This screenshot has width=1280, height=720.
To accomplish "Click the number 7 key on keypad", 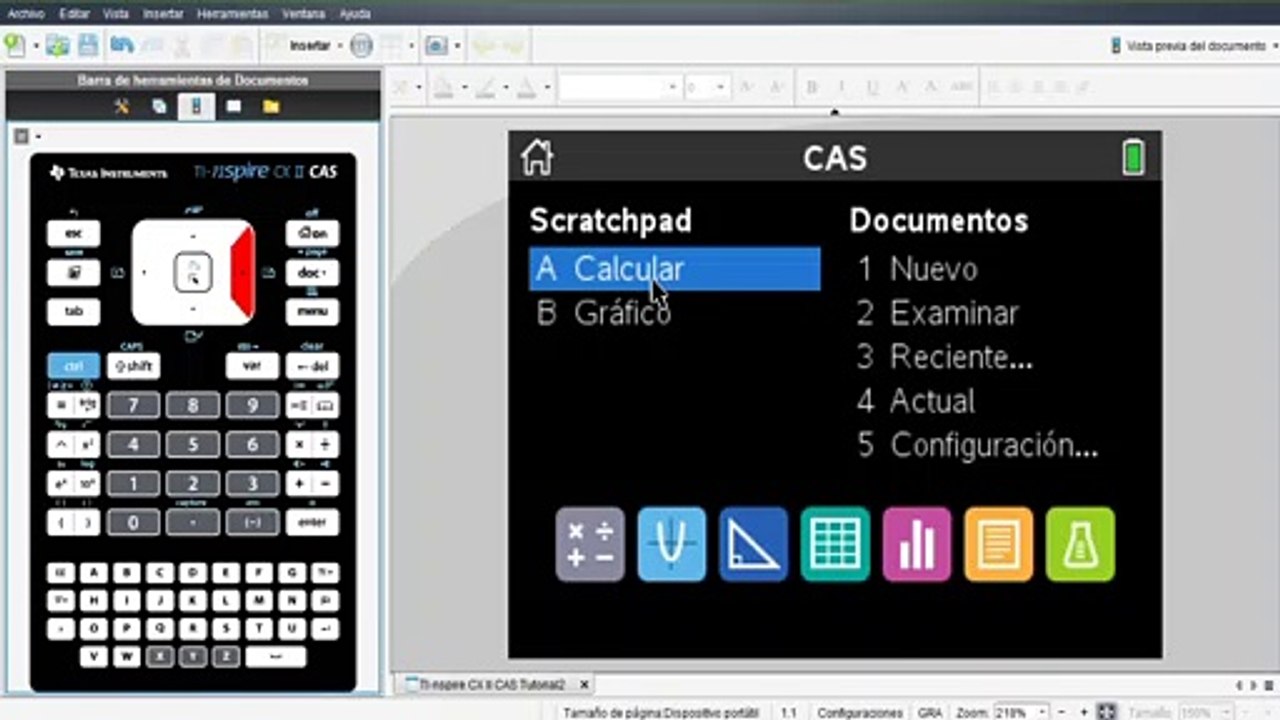I will [x=133, y=405].
